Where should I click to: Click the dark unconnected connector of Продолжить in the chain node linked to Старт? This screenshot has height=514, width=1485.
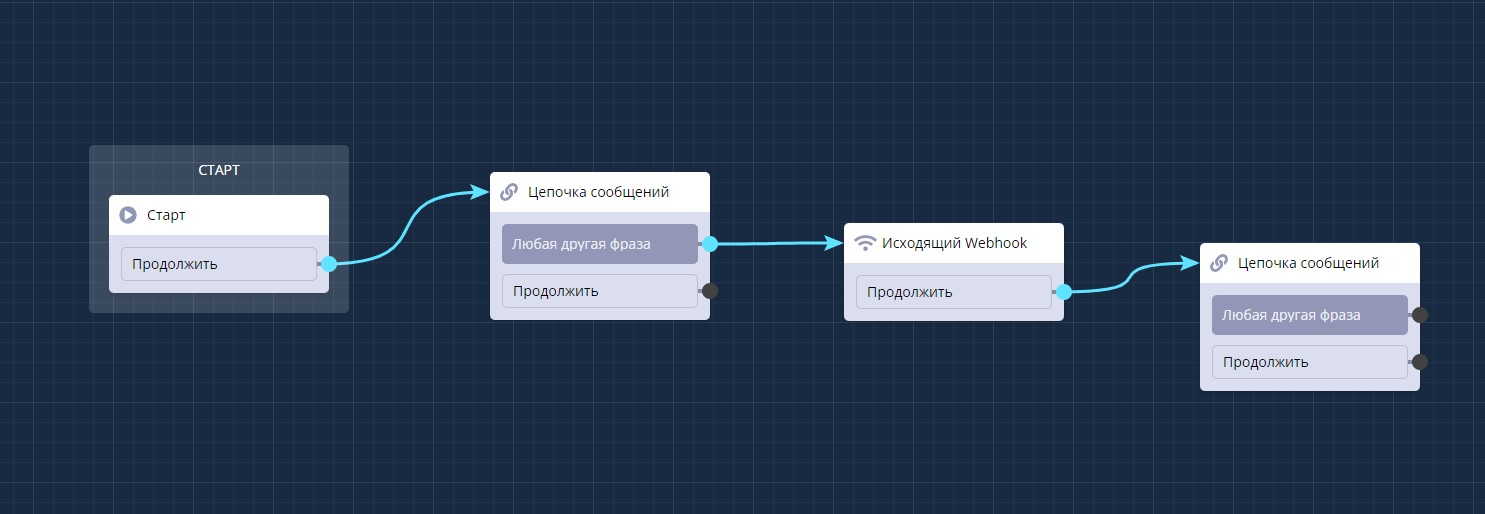pyautogui.click(x=710, y=291)
